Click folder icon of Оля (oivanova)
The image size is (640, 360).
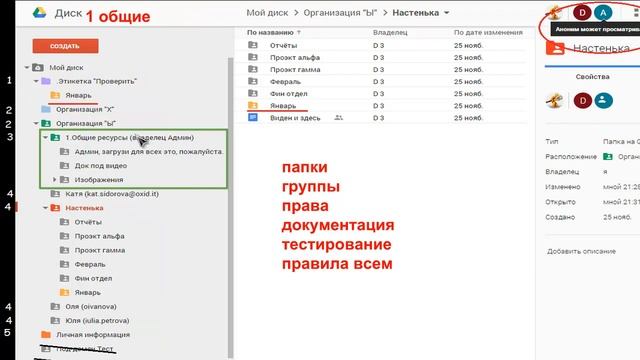(x=55, y=307)
